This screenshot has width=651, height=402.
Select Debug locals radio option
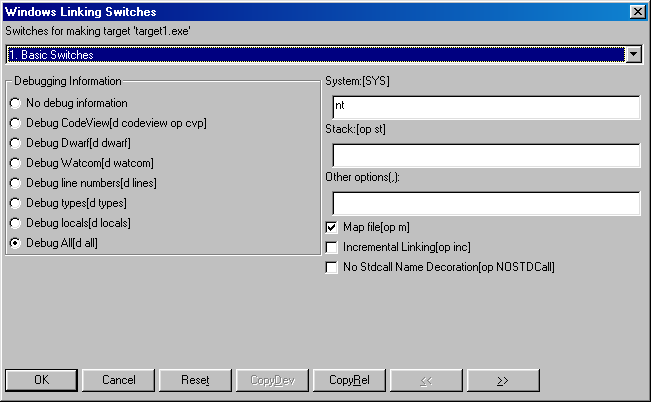(15, 223)
